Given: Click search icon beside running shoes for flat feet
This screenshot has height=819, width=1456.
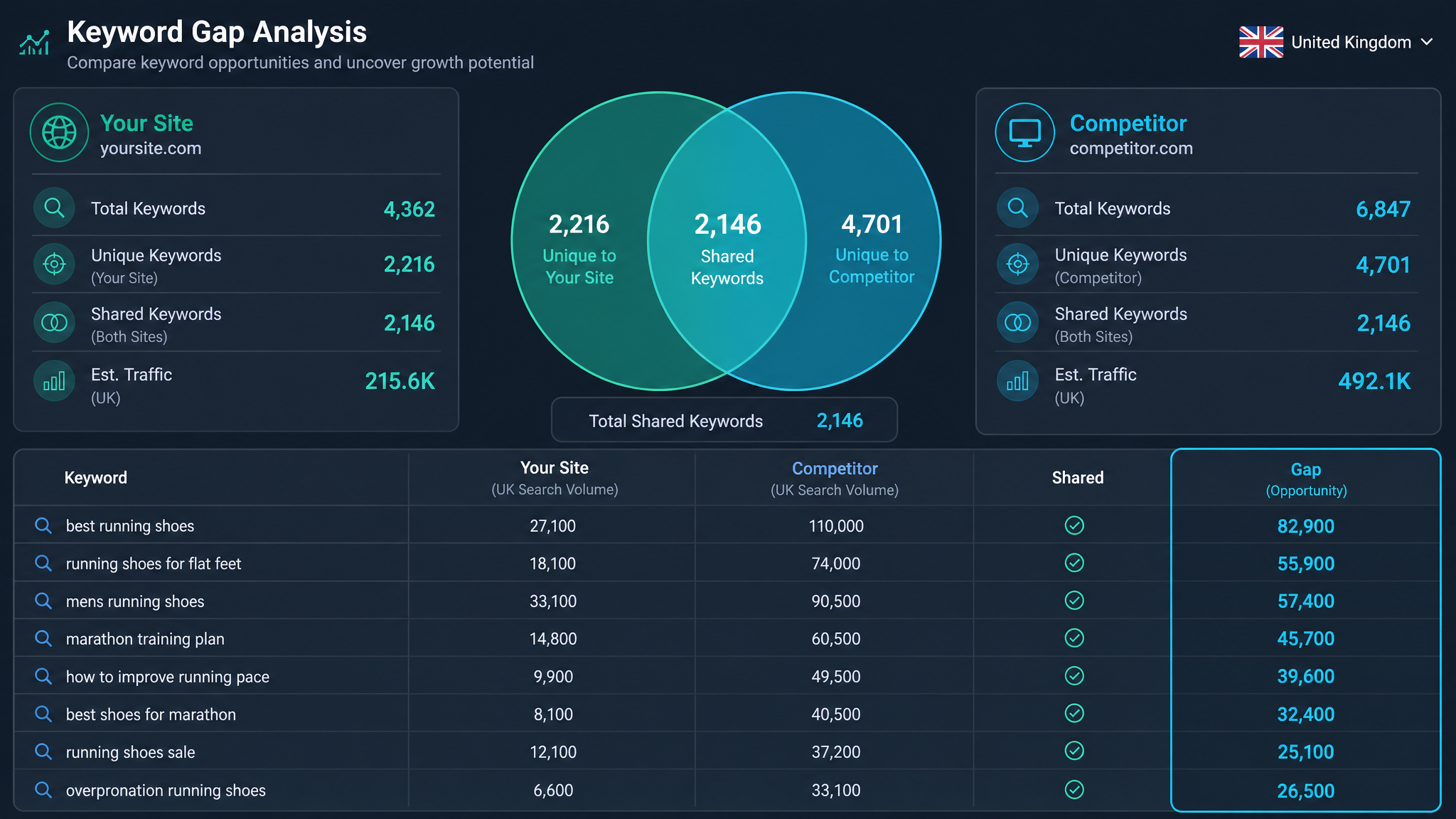Looking at the screenshot, I should pyautogui.click(x=43, y=563).
